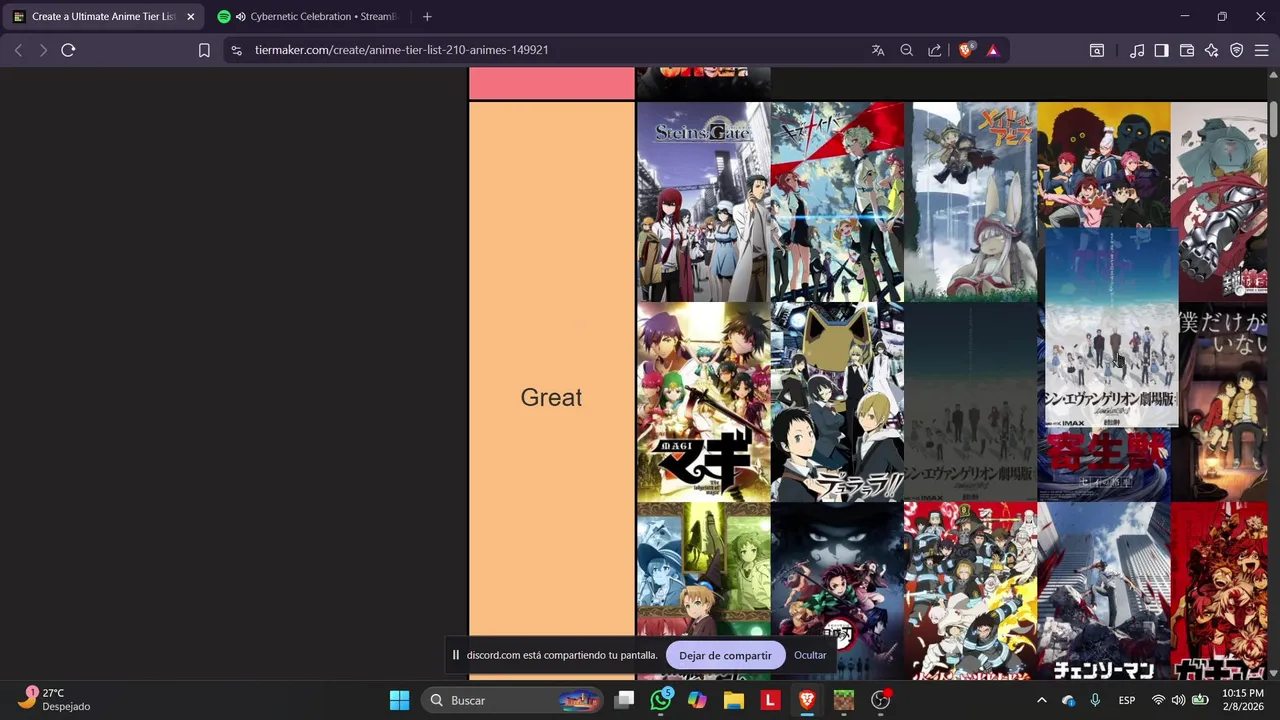Select the dragged Evangelion movie poster
Screen dimensions: 1280x720
tap(1111, 328)
